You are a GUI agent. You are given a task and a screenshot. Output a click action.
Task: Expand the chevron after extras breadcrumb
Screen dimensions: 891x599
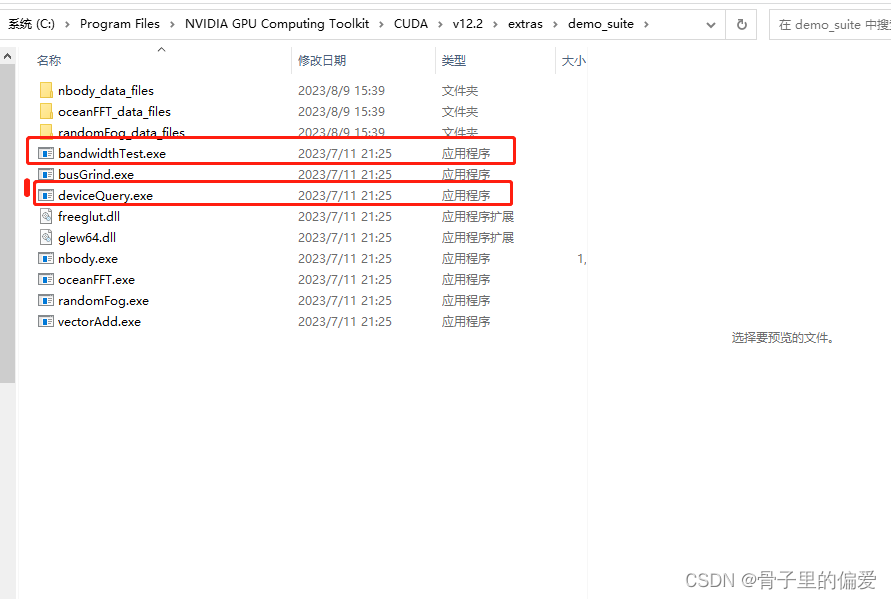point(555,24)
